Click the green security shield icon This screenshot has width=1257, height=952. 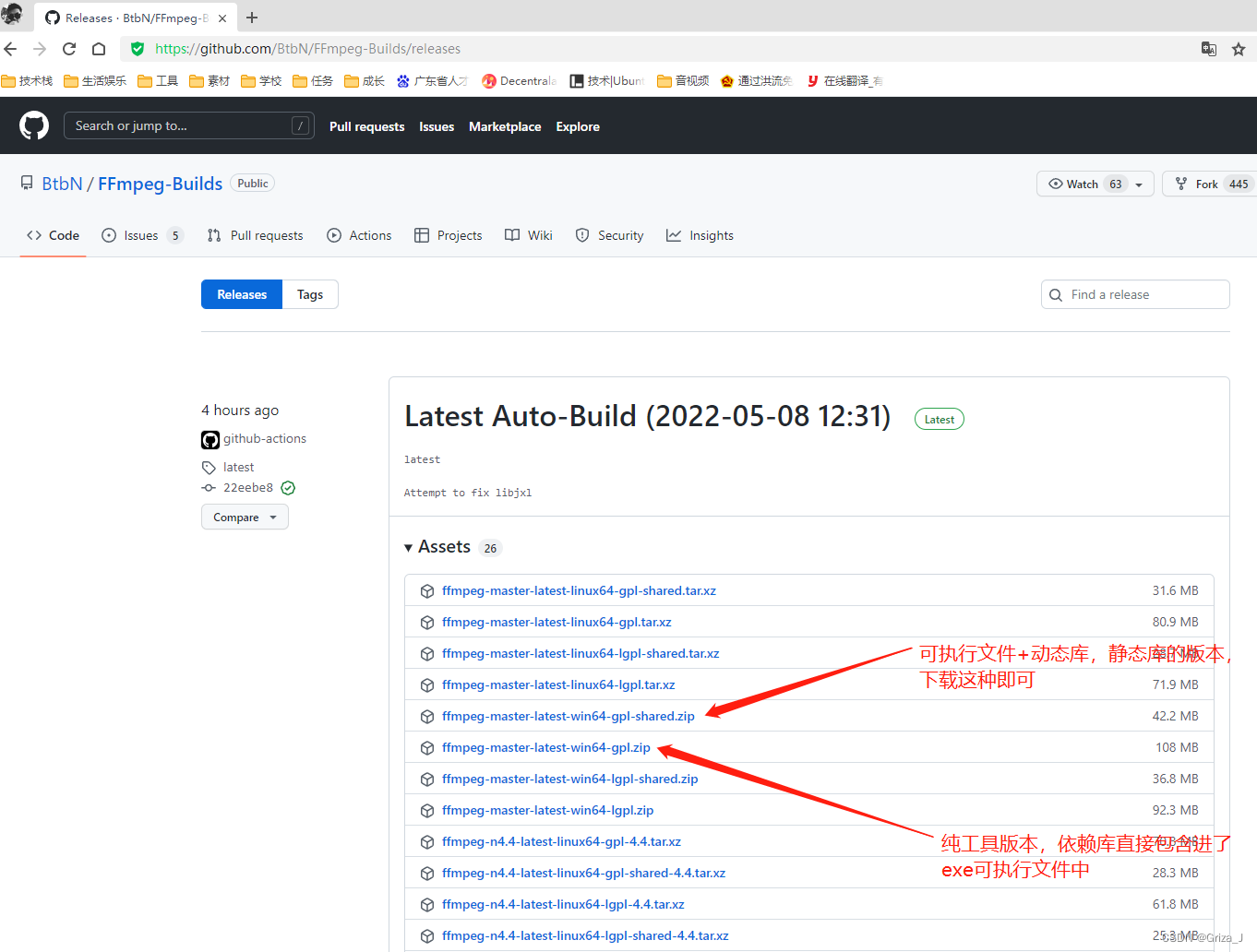coord(138,49)
